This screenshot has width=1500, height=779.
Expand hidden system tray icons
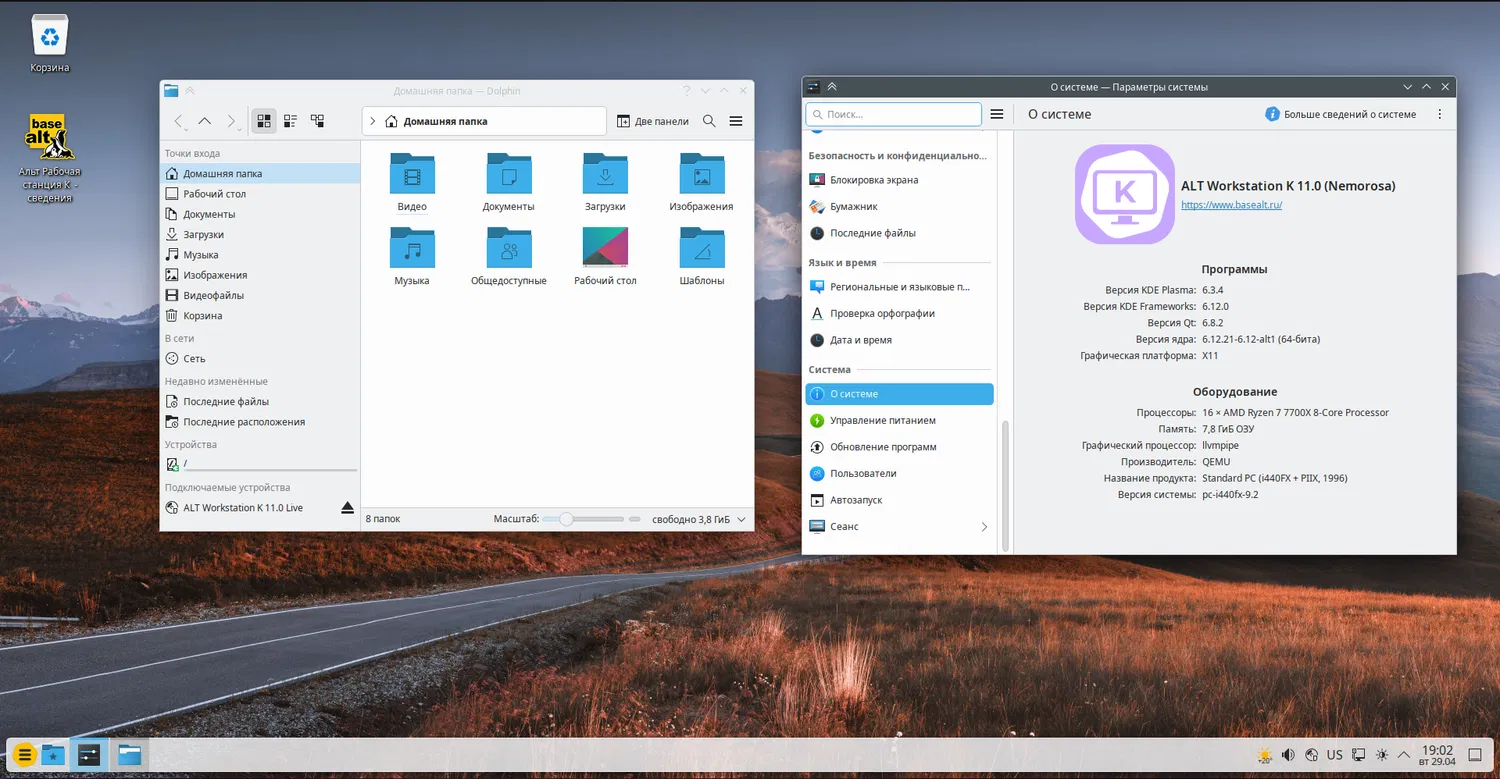(1404, 755)
